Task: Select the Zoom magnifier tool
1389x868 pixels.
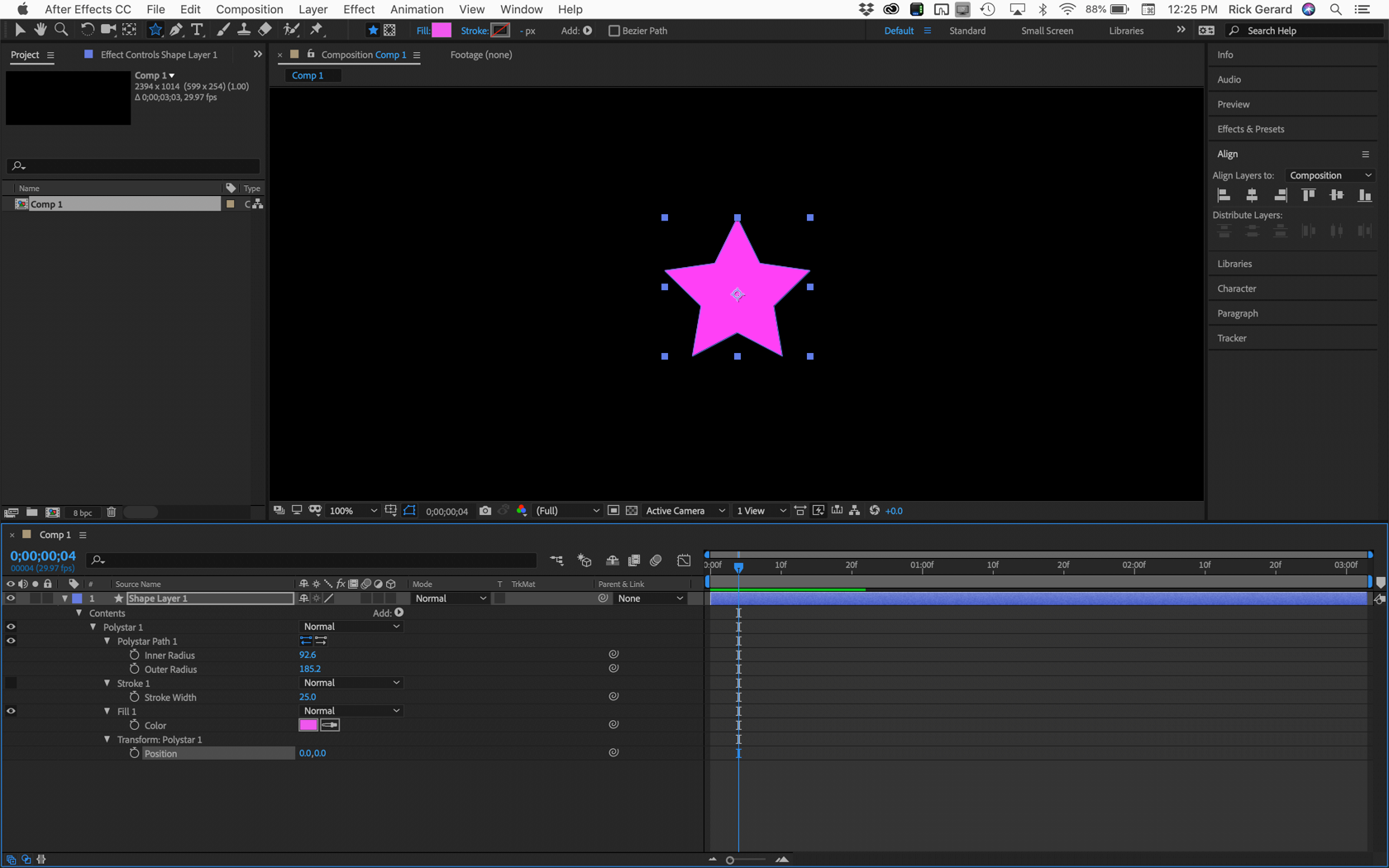Action: (x=61, y=30)
